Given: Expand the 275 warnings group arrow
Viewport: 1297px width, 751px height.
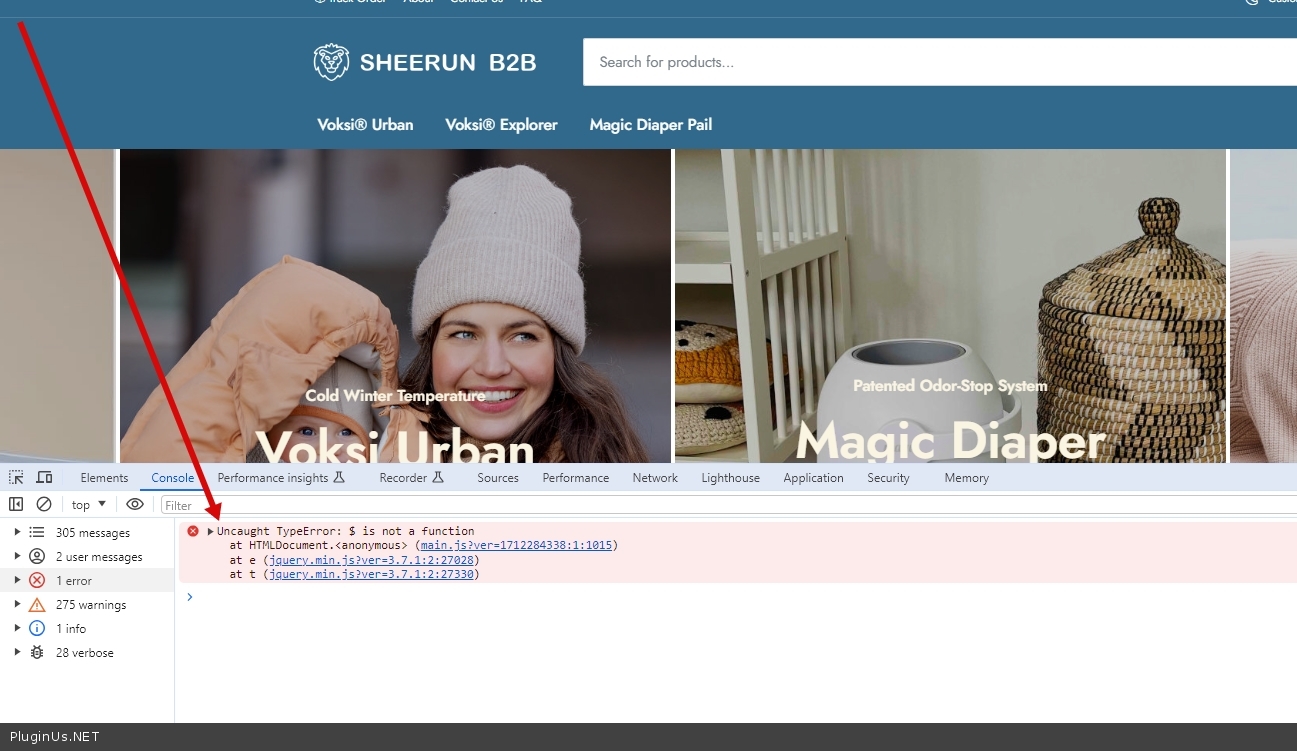Looking at the screenshot, I should click(x=17, y=605).
